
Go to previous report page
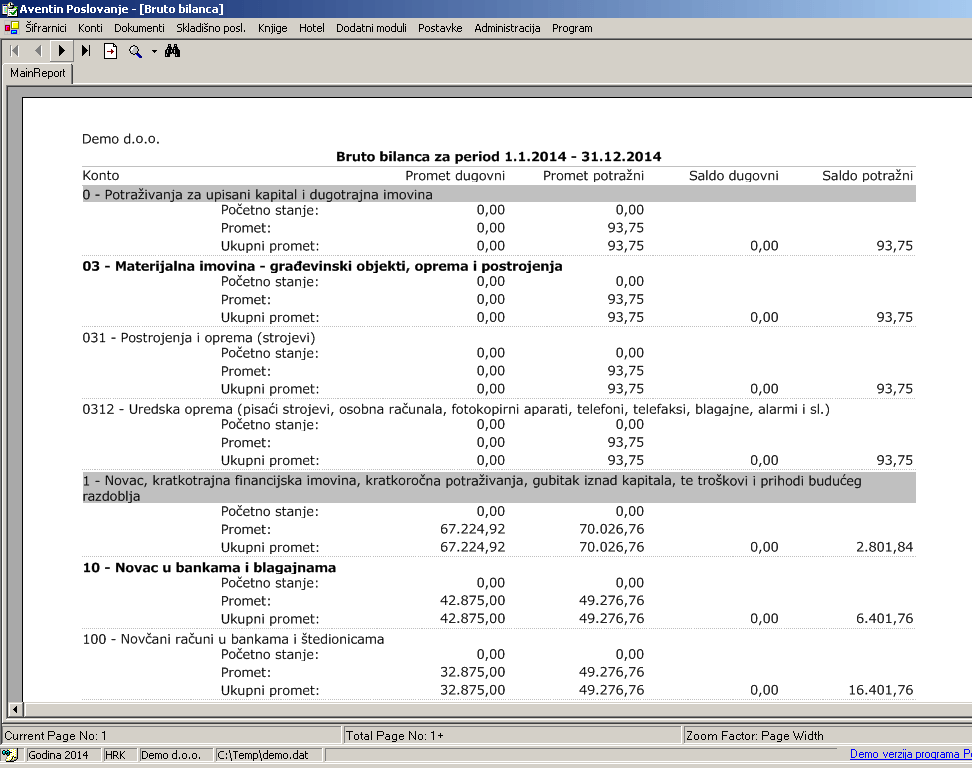point(37,50)
